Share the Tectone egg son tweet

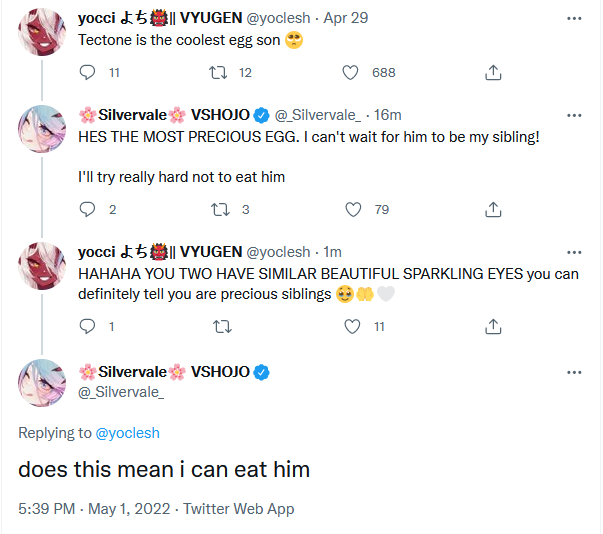point(492,72)
